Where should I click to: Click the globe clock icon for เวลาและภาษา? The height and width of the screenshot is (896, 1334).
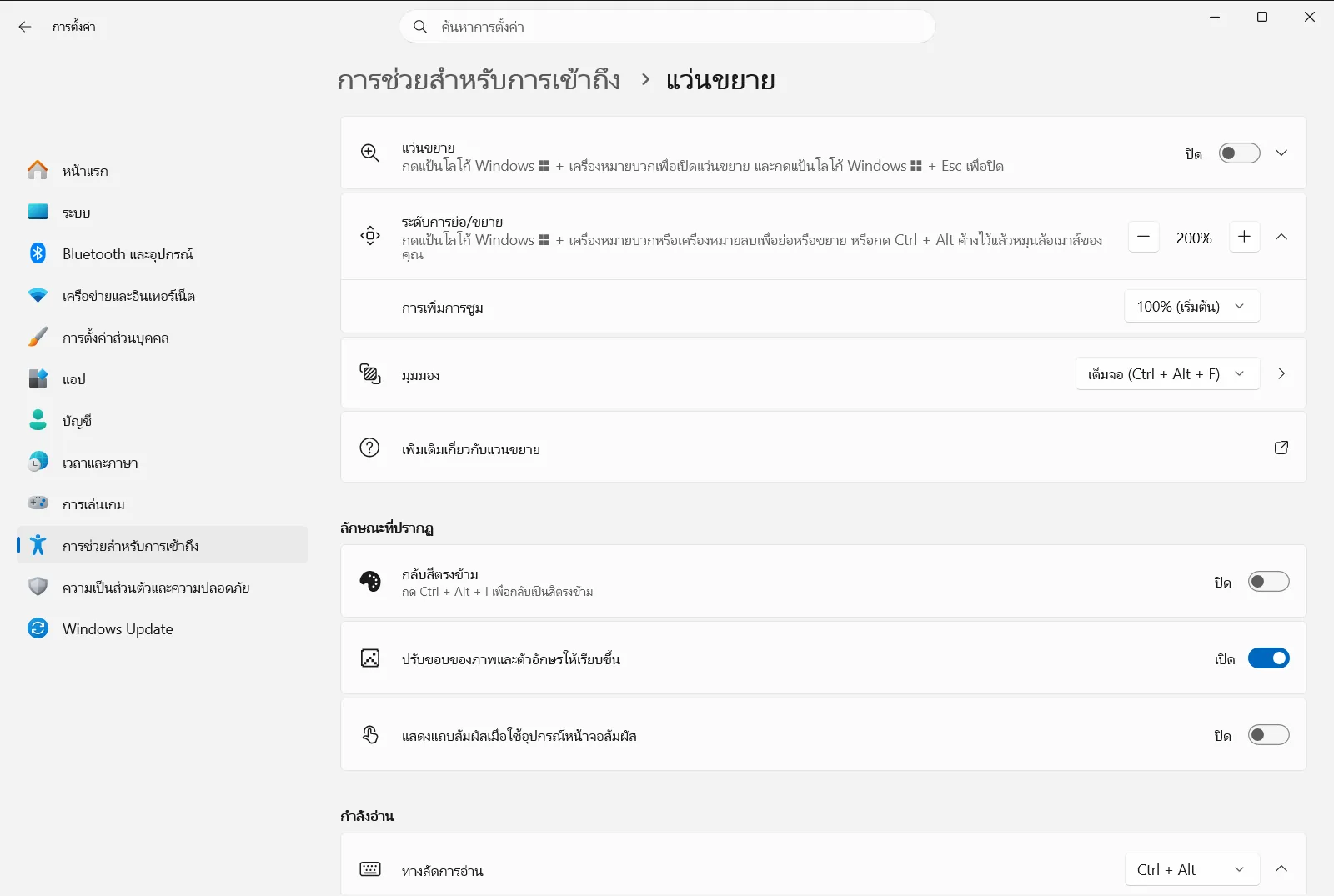pos(38,462)
